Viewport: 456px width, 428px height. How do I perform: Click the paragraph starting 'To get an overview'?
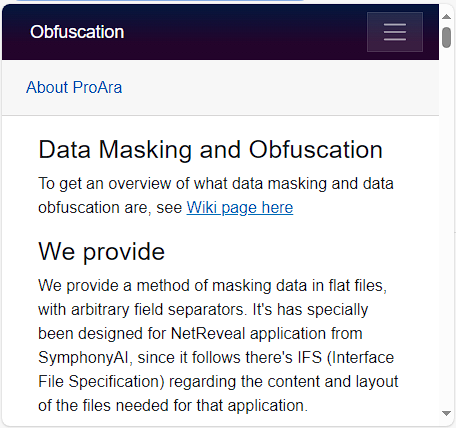tap(216, 196)
